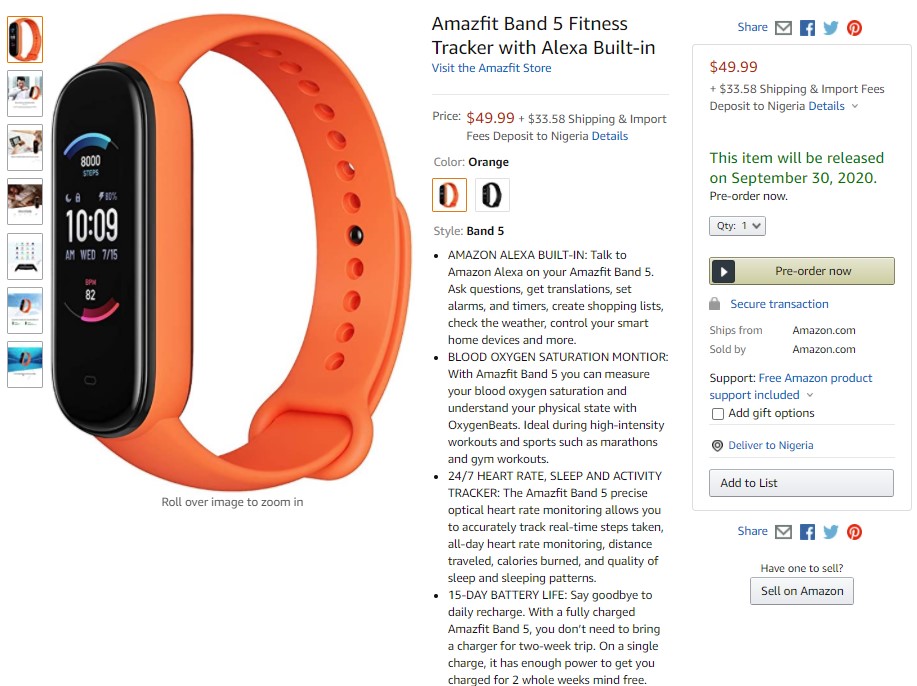Select the last product image thumbnail
Screen dimensions: 917x686
(x=25, y=364)
